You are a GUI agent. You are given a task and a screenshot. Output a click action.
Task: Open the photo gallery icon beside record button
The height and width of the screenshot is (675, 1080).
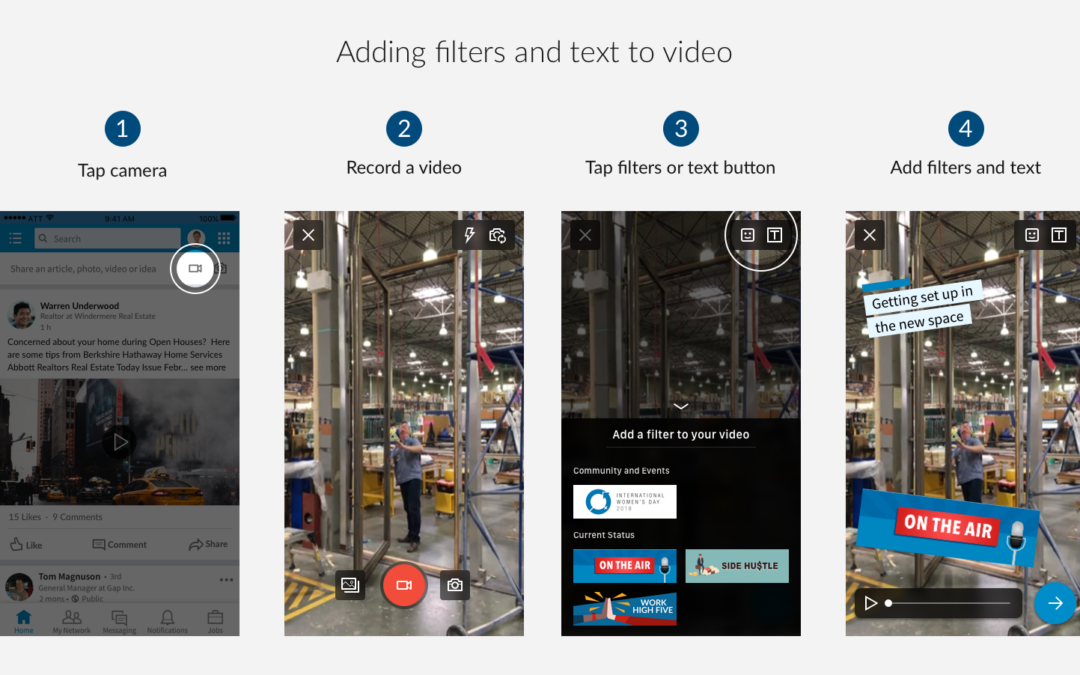(350, 585)
